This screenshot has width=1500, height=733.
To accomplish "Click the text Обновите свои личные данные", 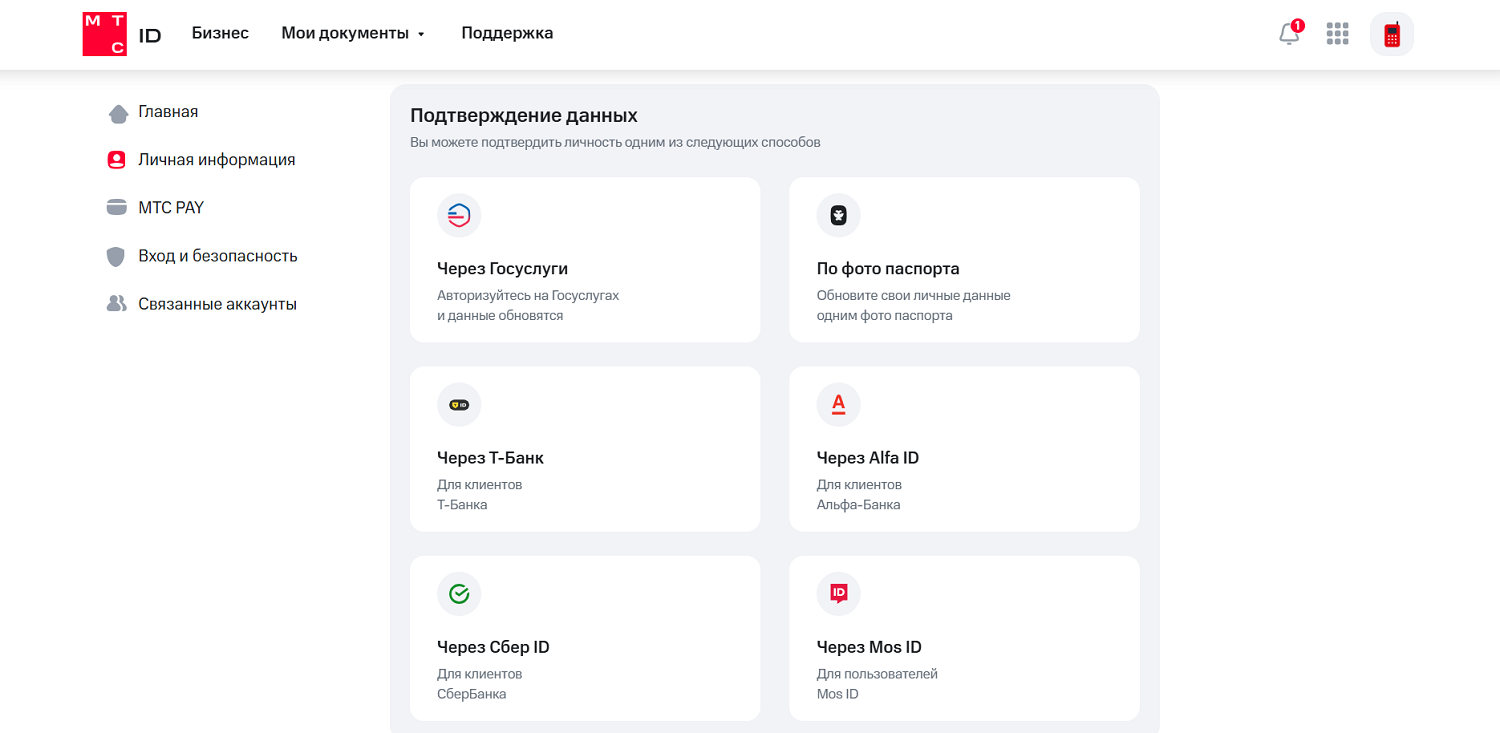I will pyautogui.click(x=914, y=296).
